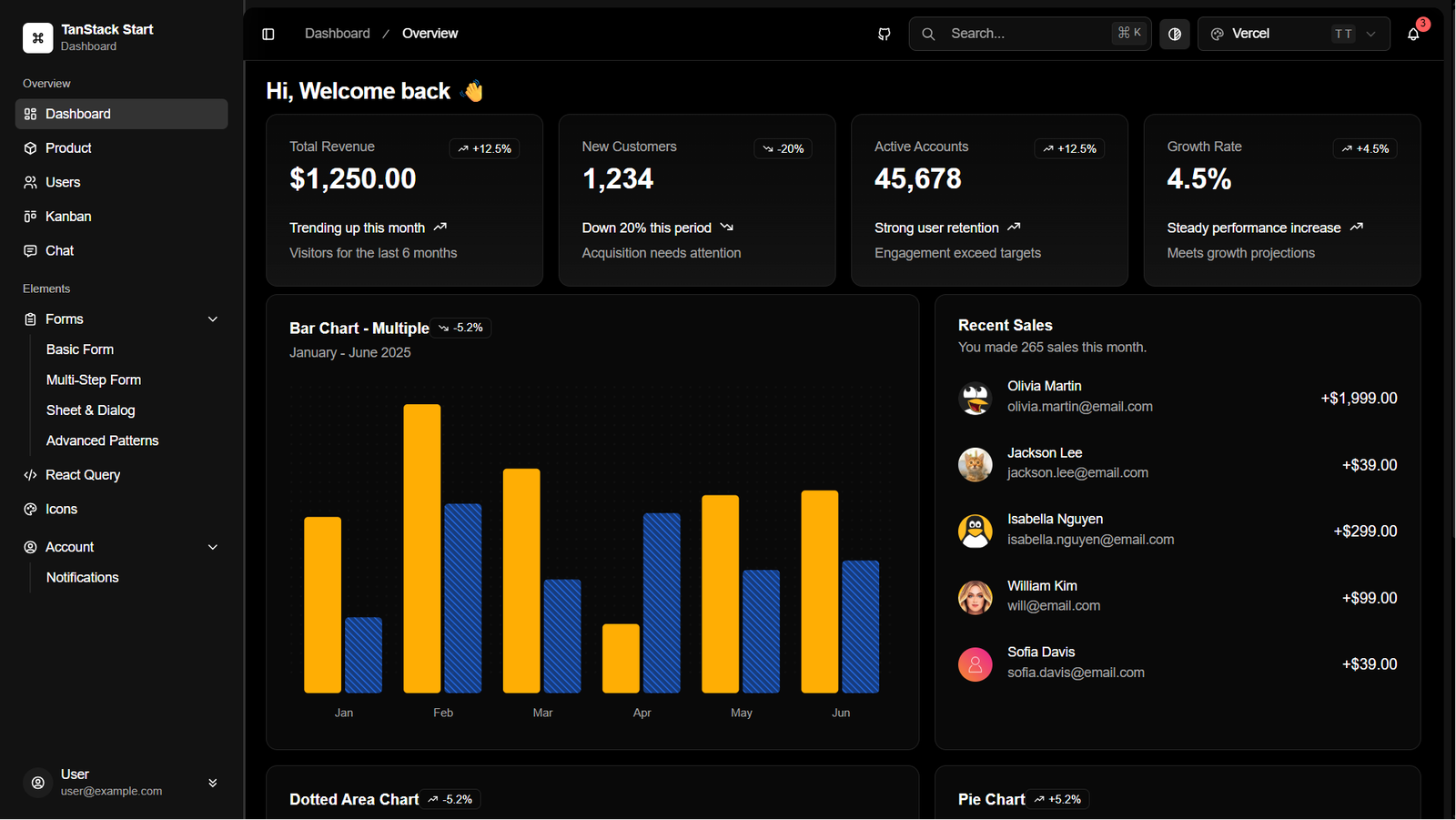Click the ⌘K shortcut badge

[x=1129, y=33]
